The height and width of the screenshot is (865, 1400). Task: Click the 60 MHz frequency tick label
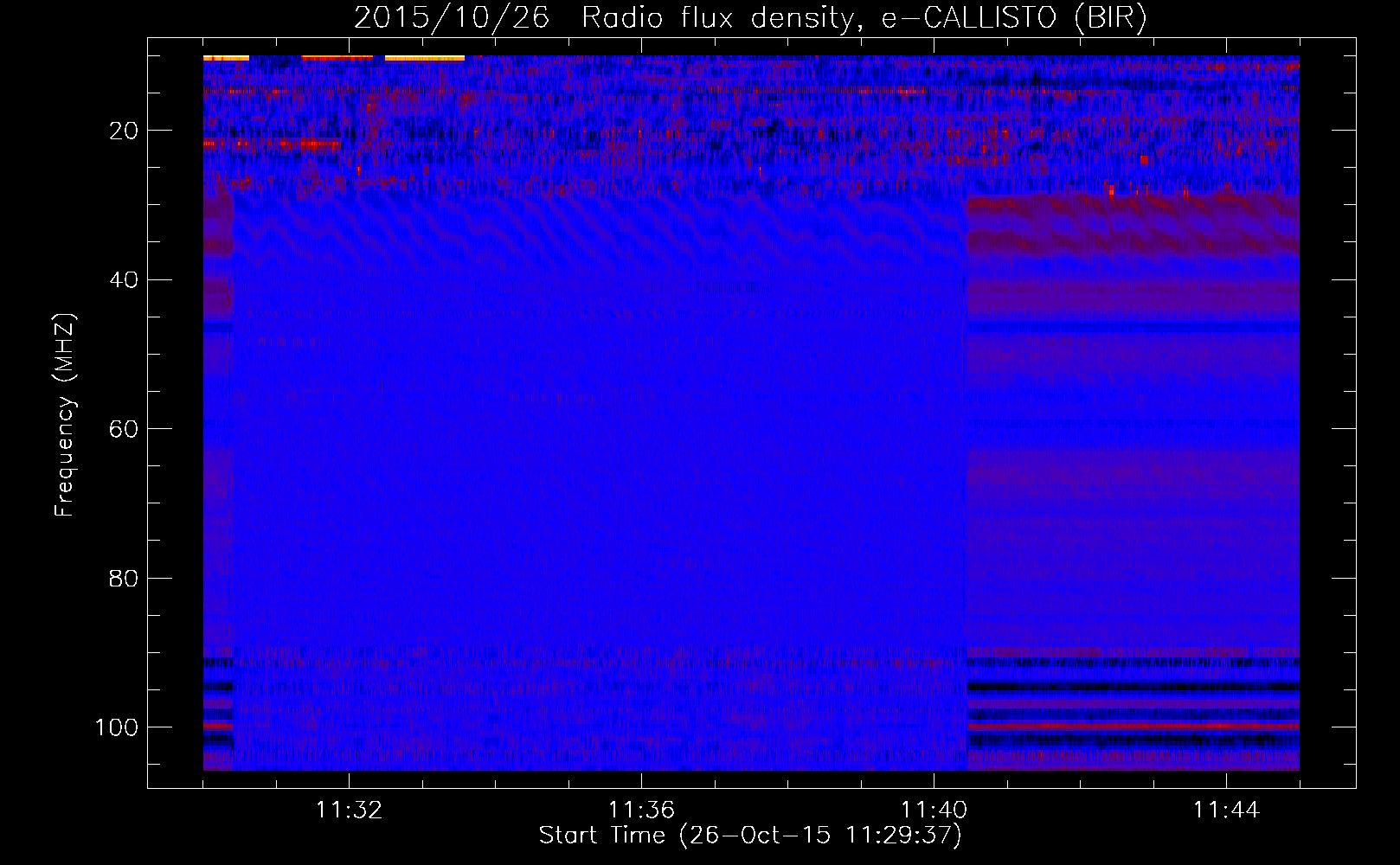click(x=125, y=429)
